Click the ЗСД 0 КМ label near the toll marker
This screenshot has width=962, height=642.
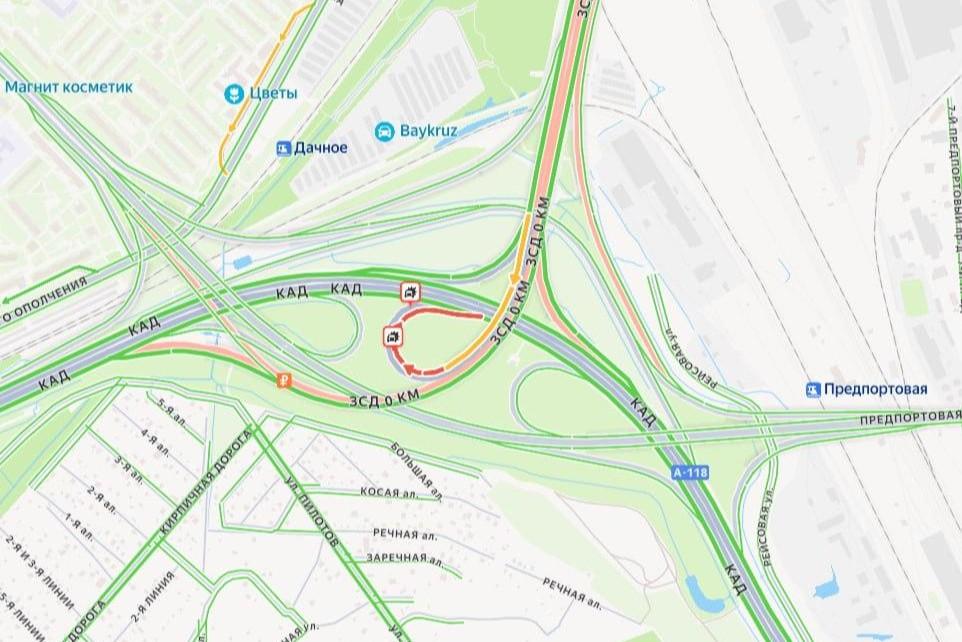click(x=385, y=398)
